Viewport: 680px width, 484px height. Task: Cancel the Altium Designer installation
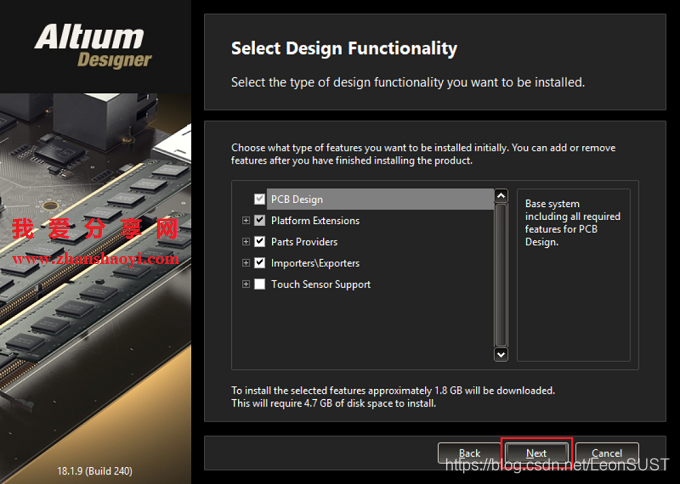[606, 453]
